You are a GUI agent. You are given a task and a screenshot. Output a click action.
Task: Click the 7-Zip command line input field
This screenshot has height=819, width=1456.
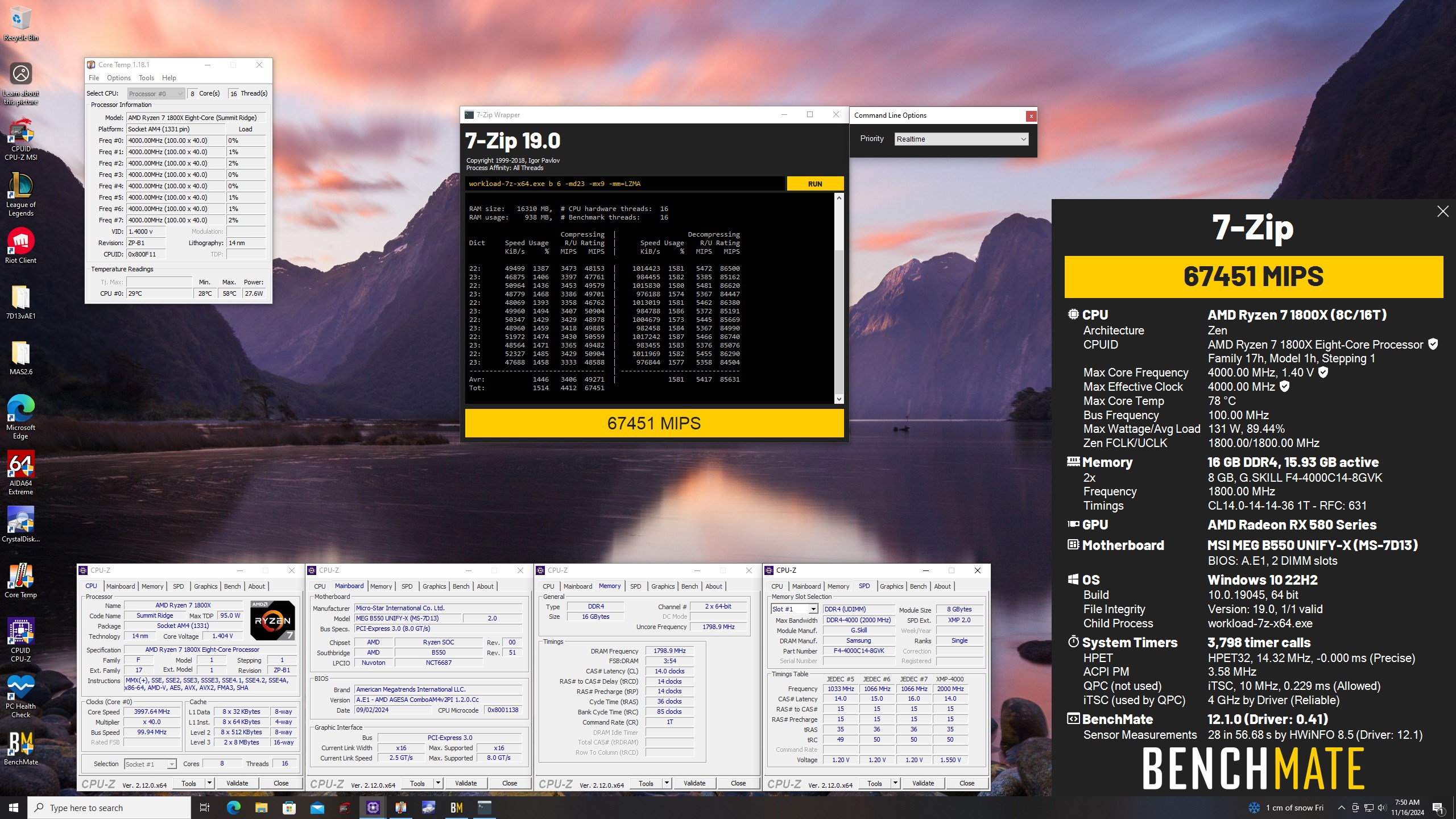coord(624,184)
